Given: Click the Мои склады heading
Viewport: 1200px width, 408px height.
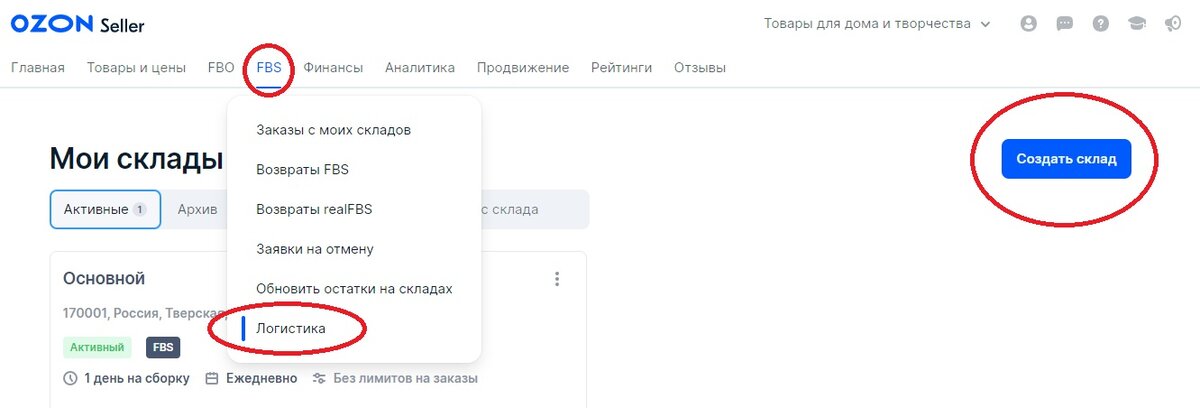Looking at the screenshot, I should tap(136, 159).
